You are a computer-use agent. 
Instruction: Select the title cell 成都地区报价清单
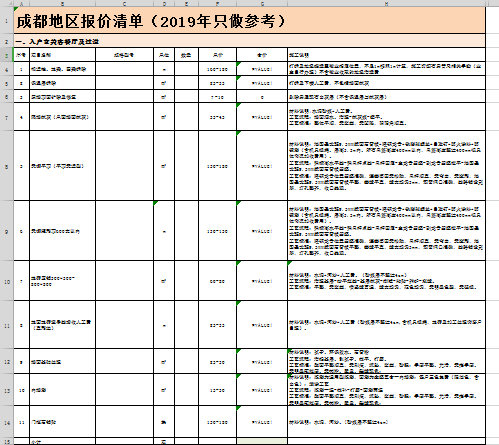coord(249,21)
